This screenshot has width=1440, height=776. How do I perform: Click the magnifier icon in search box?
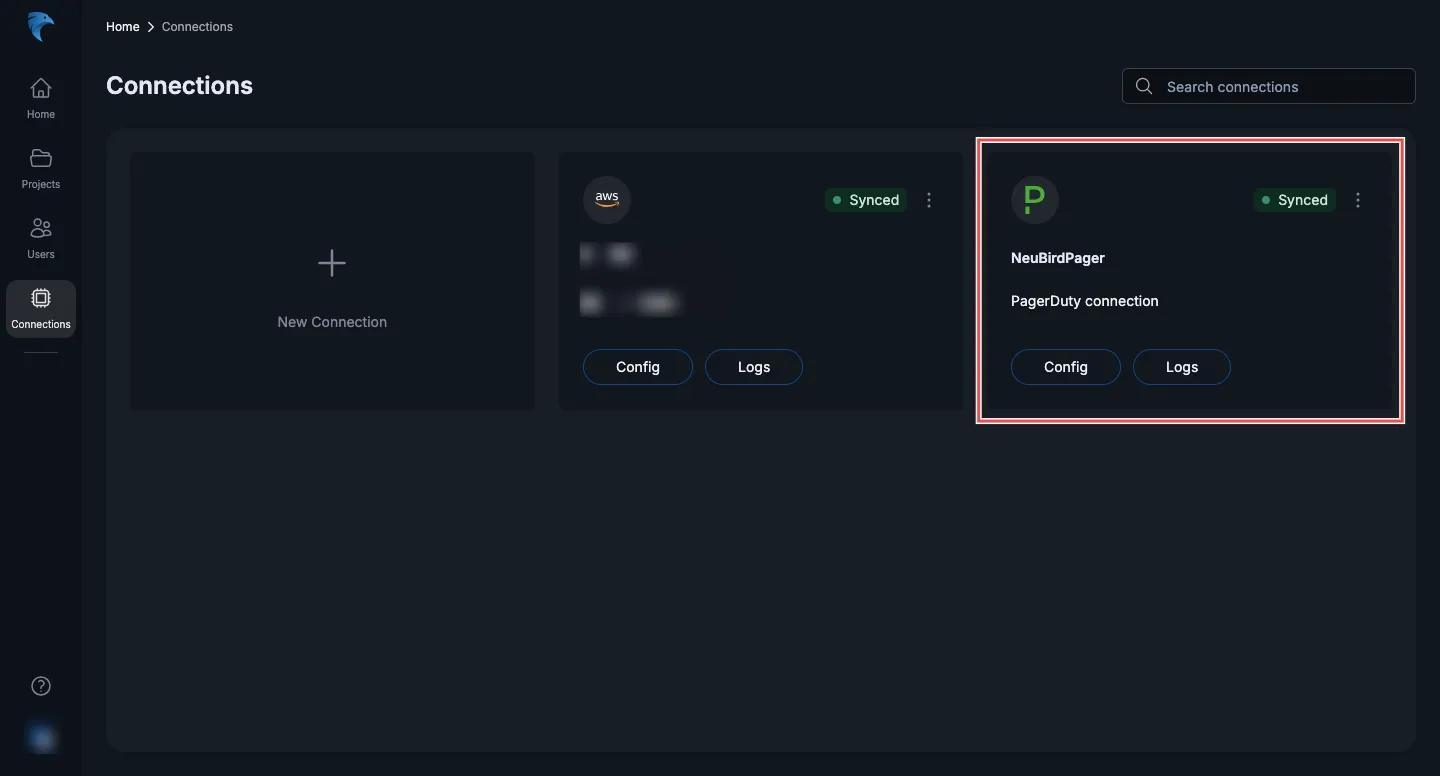tap(1145, 86)
